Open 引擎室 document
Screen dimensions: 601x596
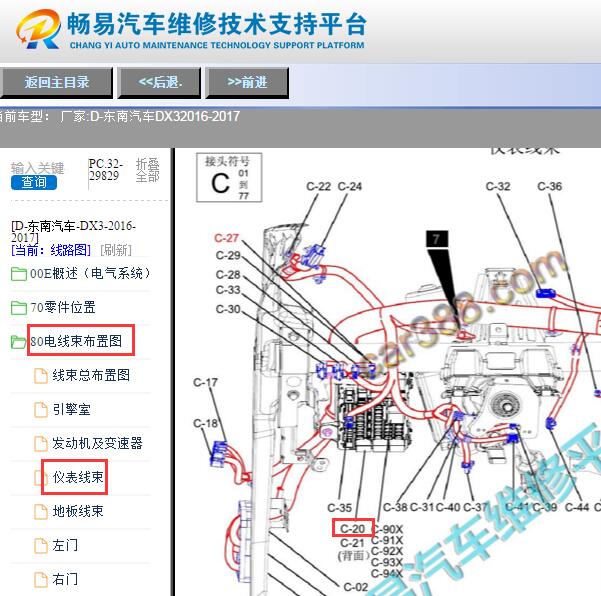pyautogui.click(x=72, y=409)
